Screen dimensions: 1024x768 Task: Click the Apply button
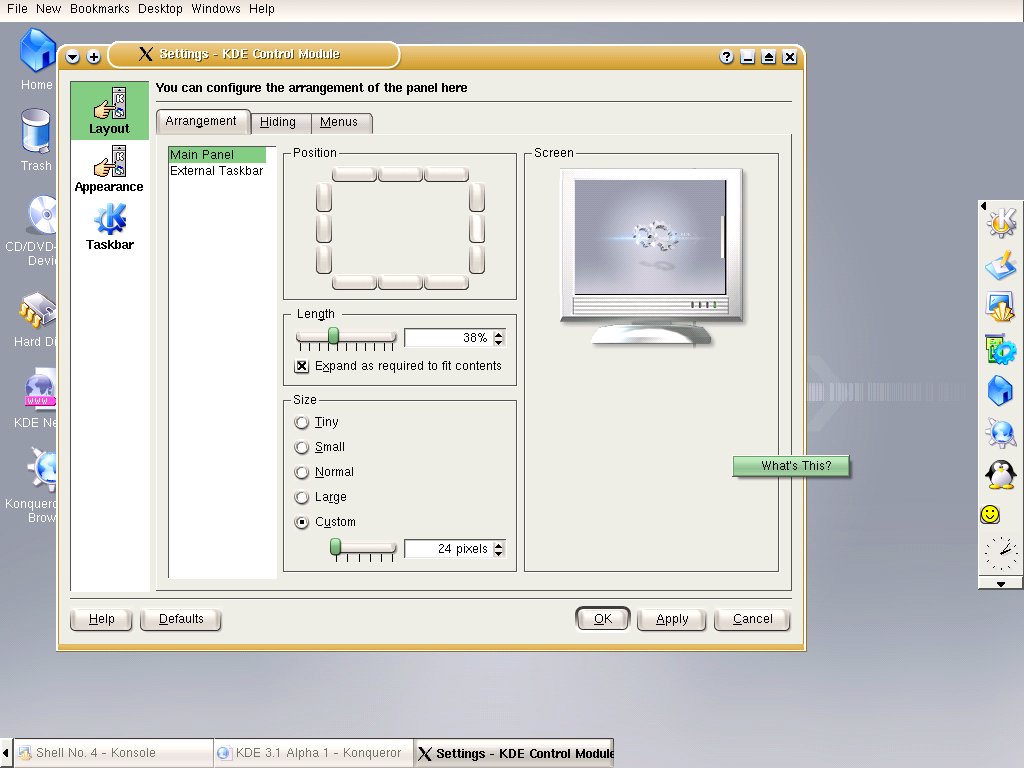pyautogui.click(x=672, y=619)
